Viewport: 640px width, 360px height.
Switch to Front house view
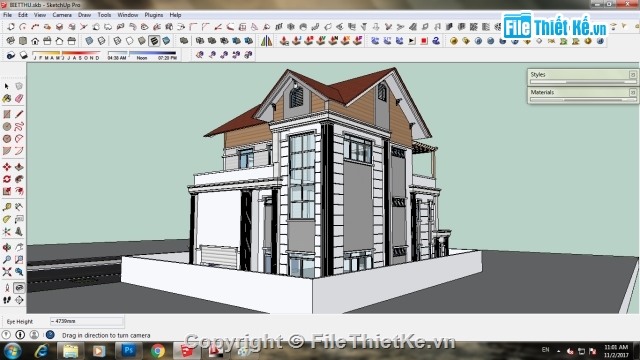[35, 41]
